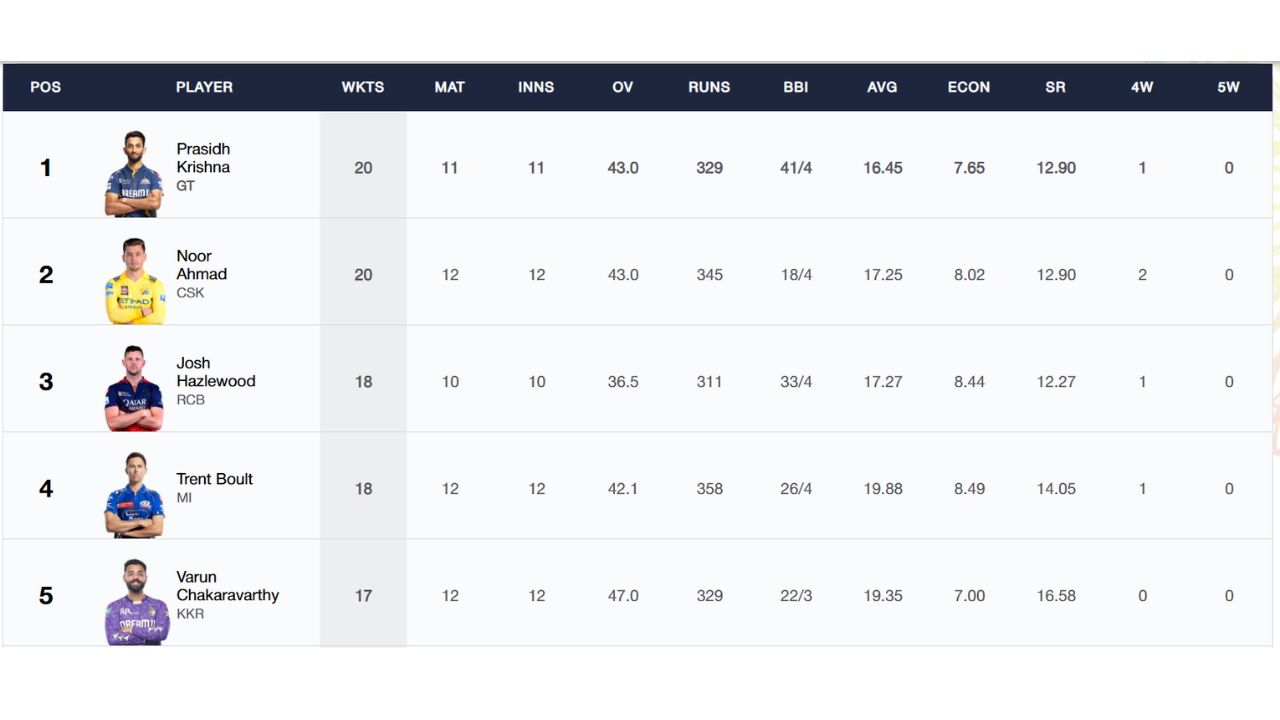Click the Prasidh Krishna name link
Viewport: 1280px width, 720px height.
203,158
